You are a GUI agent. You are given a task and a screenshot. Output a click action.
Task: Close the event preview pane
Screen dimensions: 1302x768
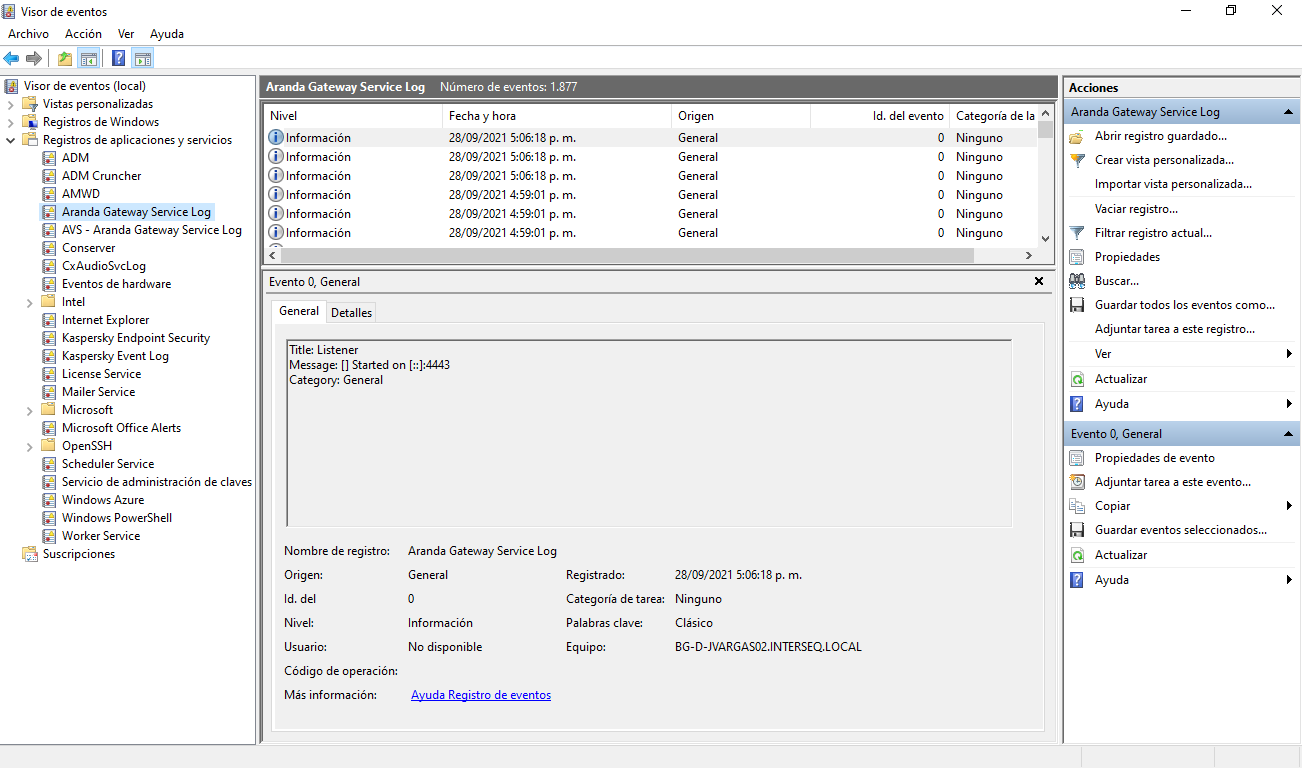click(1038, 282)
